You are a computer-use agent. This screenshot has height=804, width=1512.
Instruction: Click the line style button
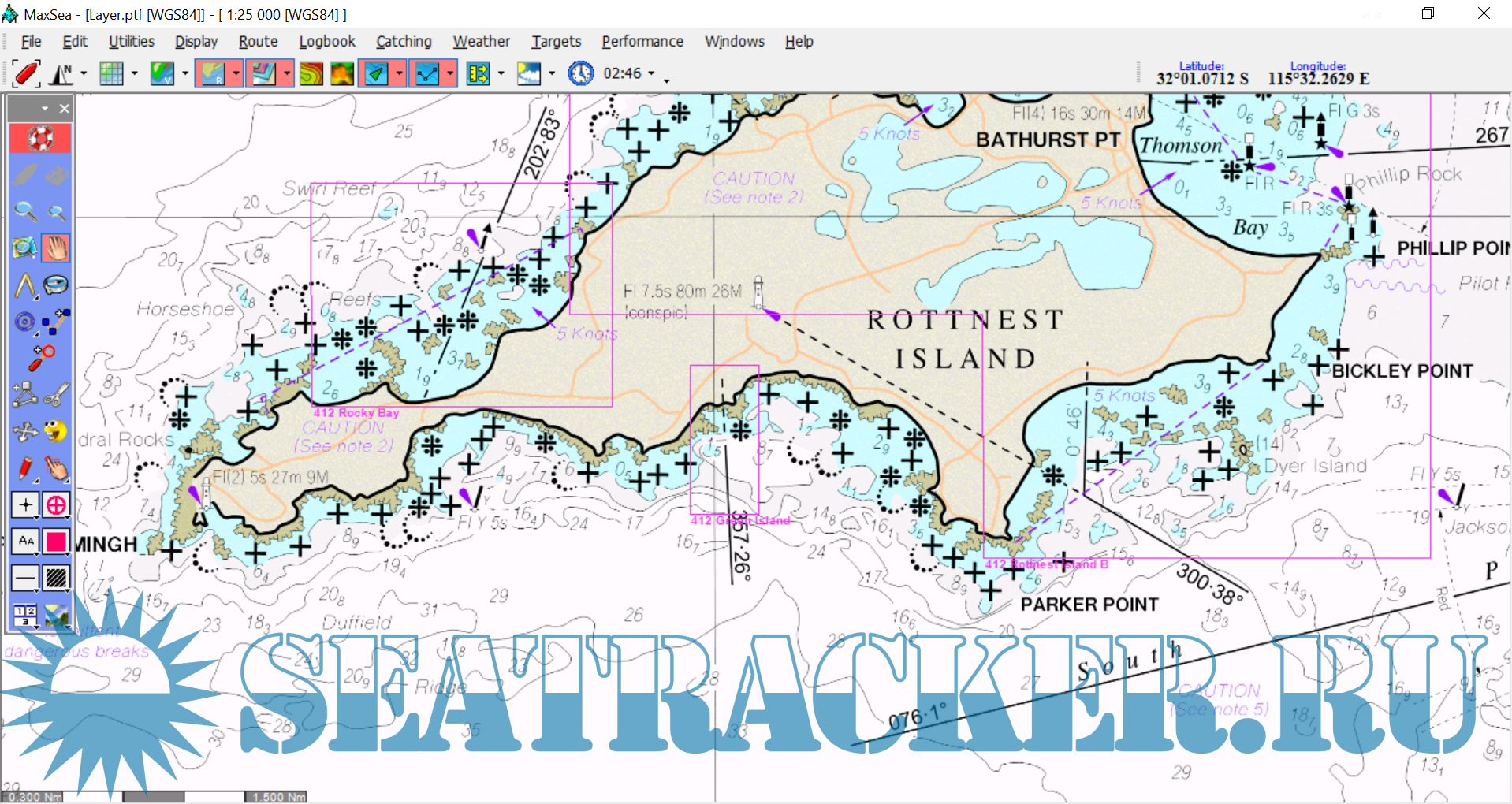(x=25, y=578)
